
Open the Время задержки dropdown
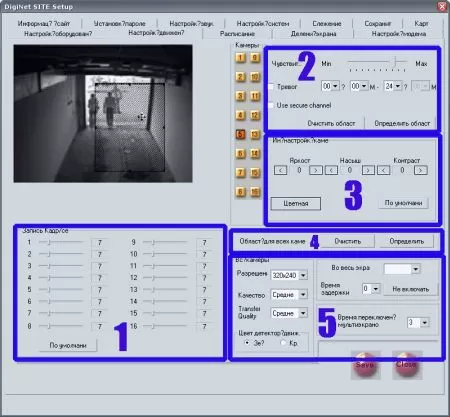(x=376, y=289)
